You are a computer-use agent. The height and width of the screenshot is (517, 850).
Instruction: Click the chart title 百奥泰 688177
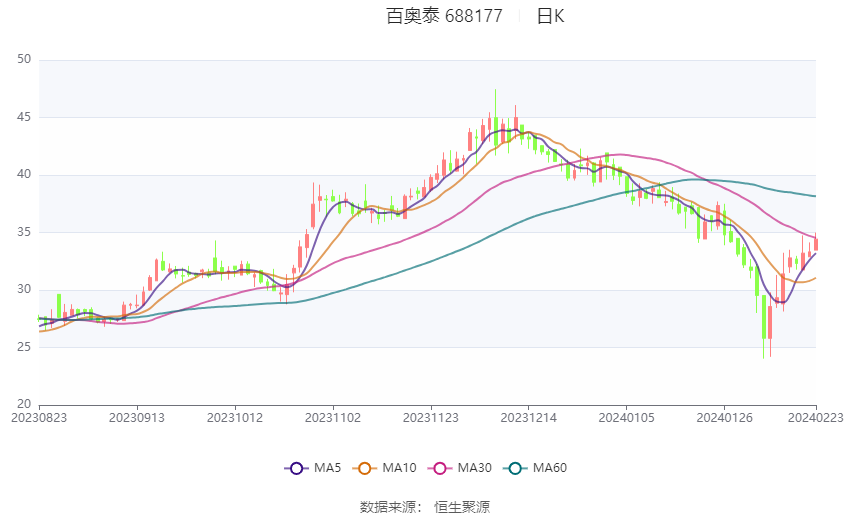tap(444, 16)
